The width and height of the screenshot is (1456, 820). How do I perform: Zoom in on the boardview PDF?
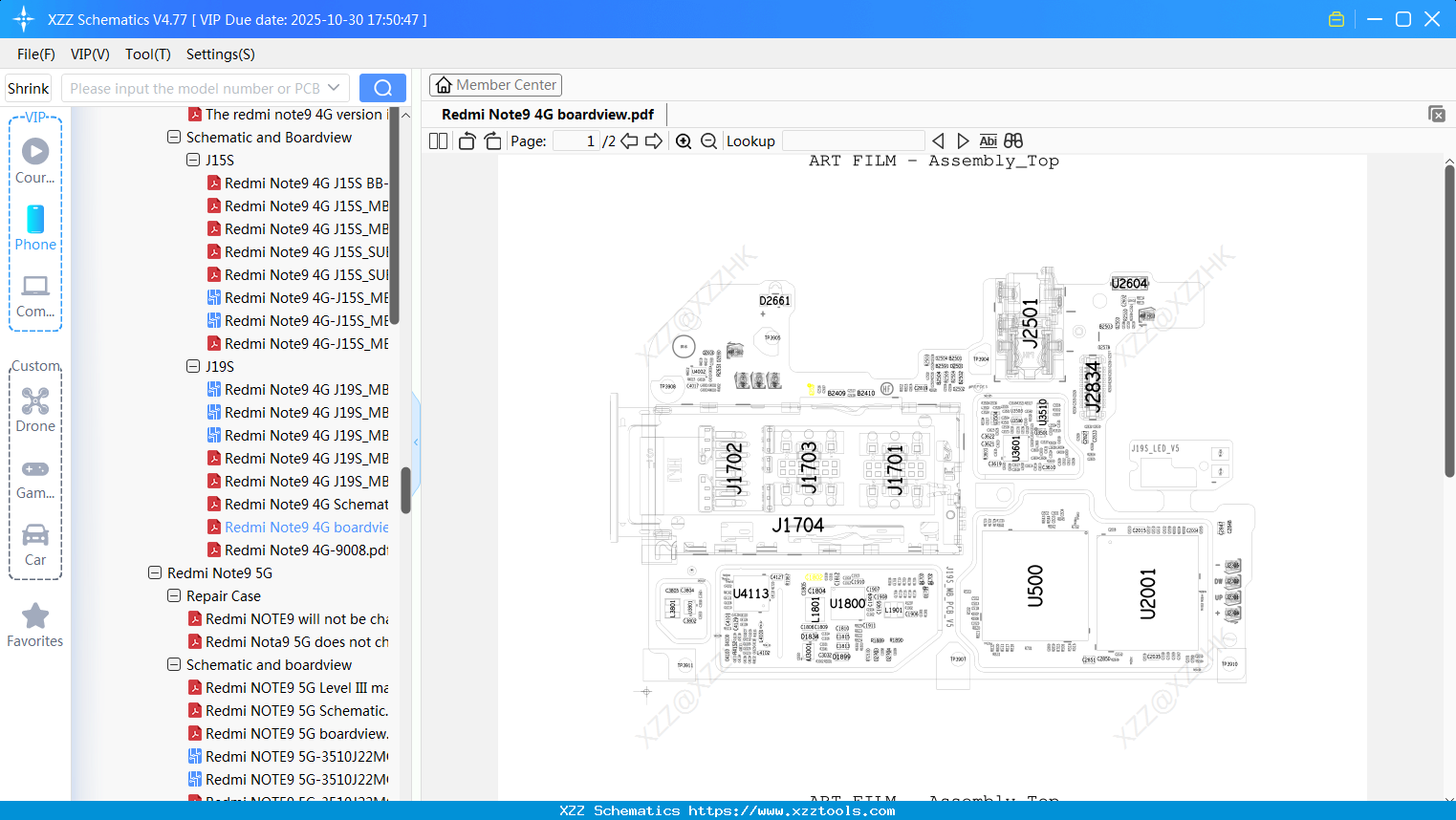pos(684,140)
